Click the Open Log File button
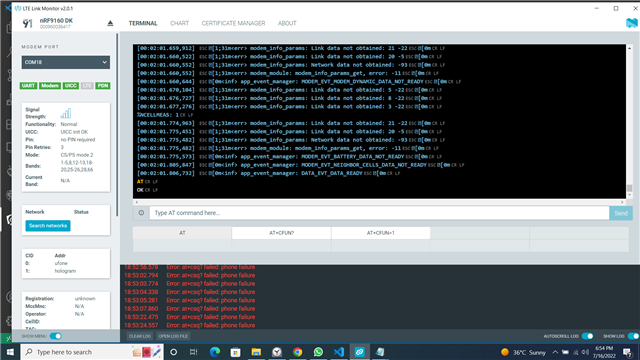The image size is (640, 360). [173, 336]
